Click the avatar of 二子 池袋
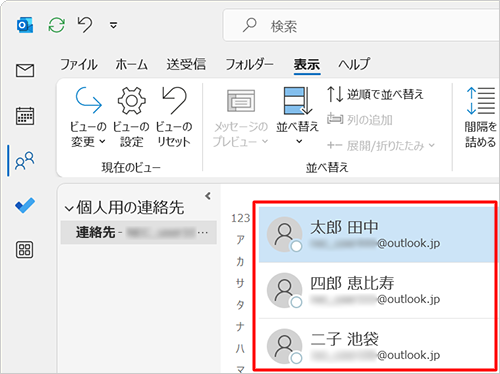The image size is (500, 374). pyautogui.click(x=284, y=346)
